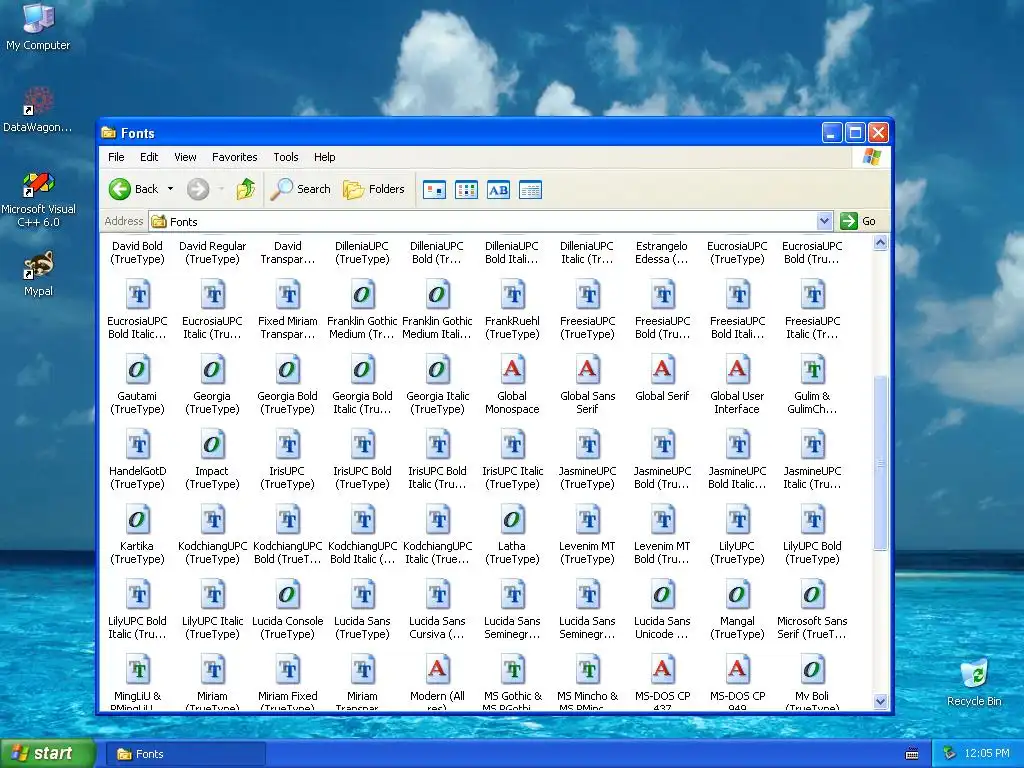Select Fixed Miriam Transparent font icon
1024x768 pixels.
pos(287,295)
